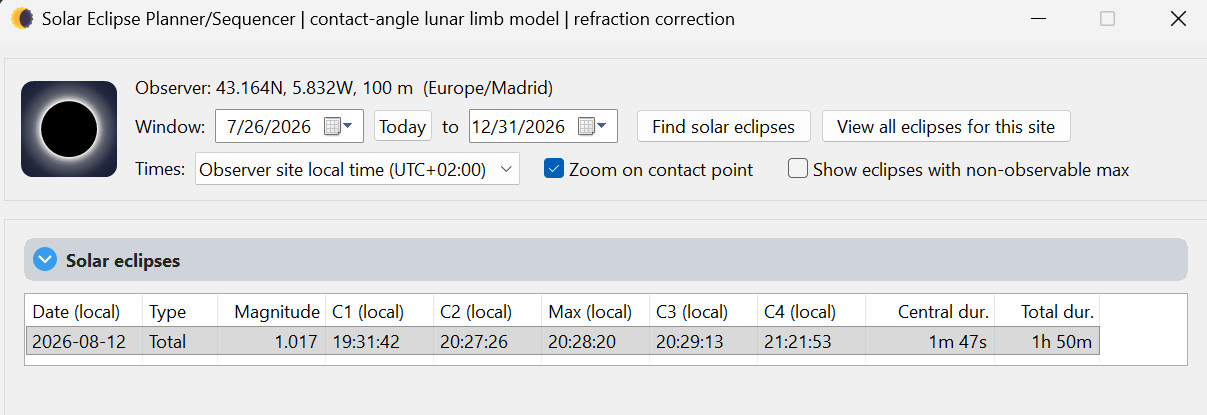The height and width of the screenshot is (415, 1207).
Task: Click the C1 (local) column header
Action: click(379, 312)
